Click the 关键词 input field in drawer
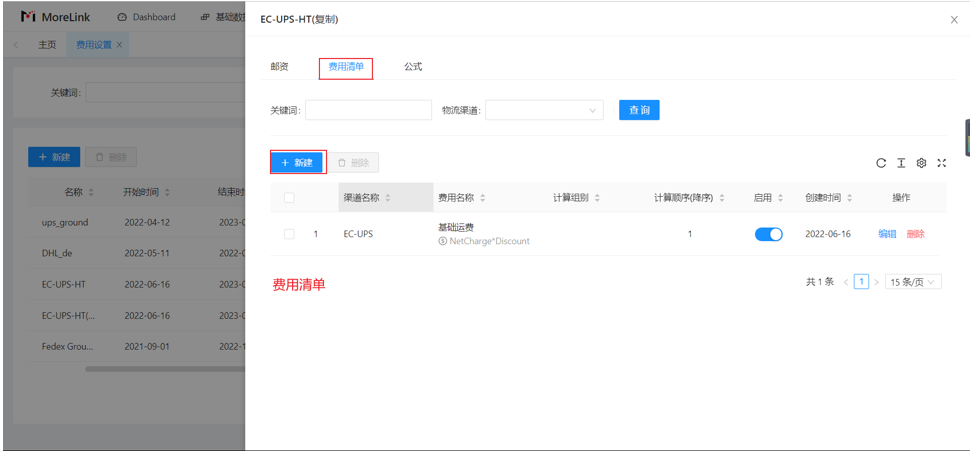Screen dimensions: 970x454 click(368, 110)
